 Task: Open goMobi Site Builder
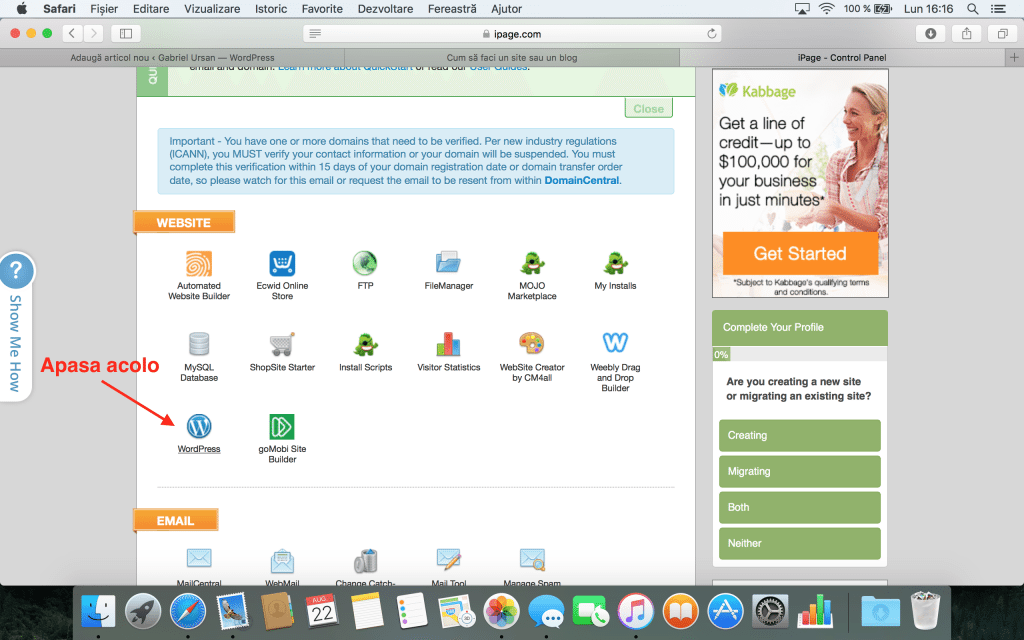point(282,426)
